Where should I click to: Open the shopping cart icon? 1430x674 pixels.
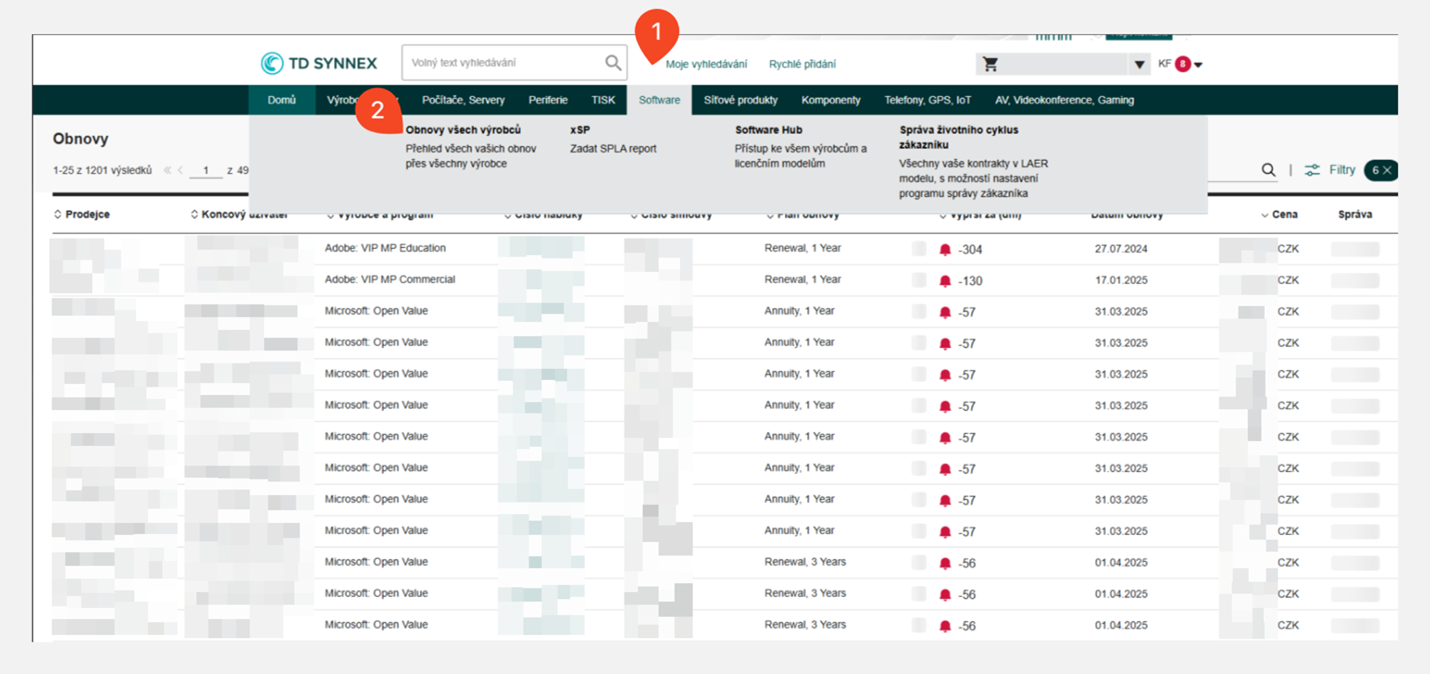click(x=991, y=64)
